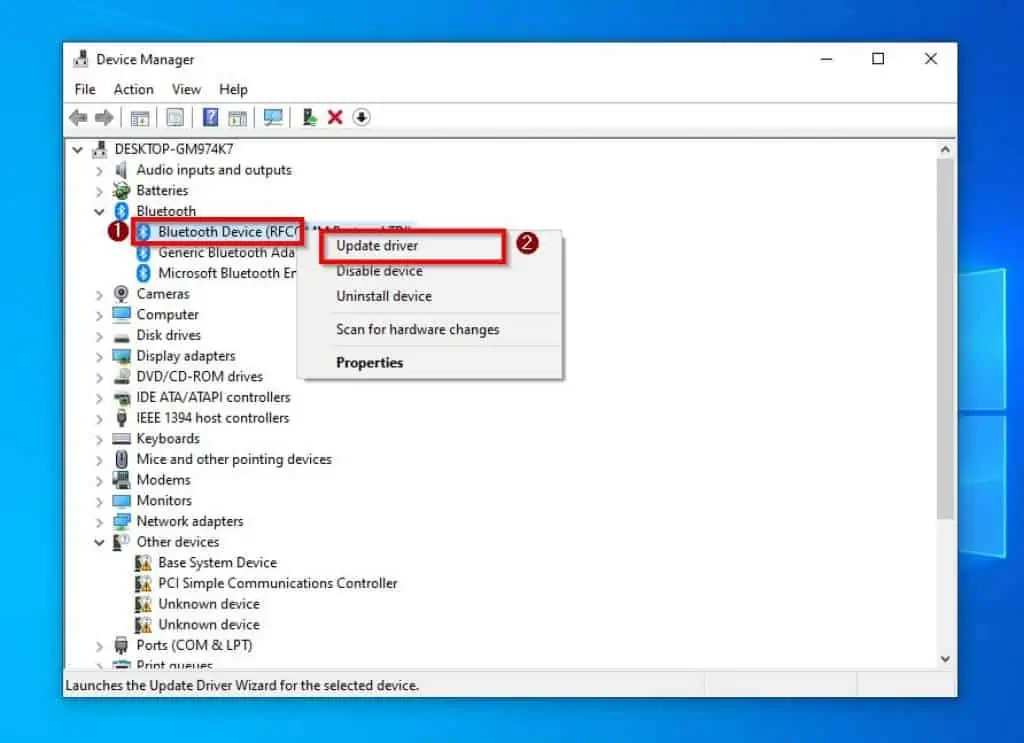Click the download arrow toolbar icon
This screenshot has width=1024, height=743.
pos(361,118)
